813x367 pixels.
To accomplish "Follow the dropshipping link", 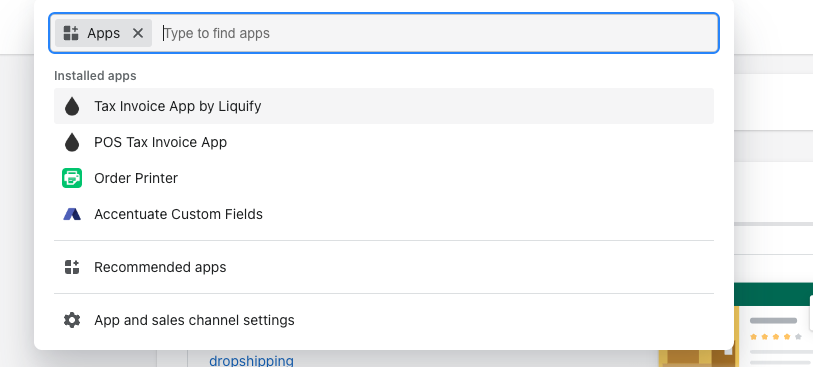I will (251, 360).
